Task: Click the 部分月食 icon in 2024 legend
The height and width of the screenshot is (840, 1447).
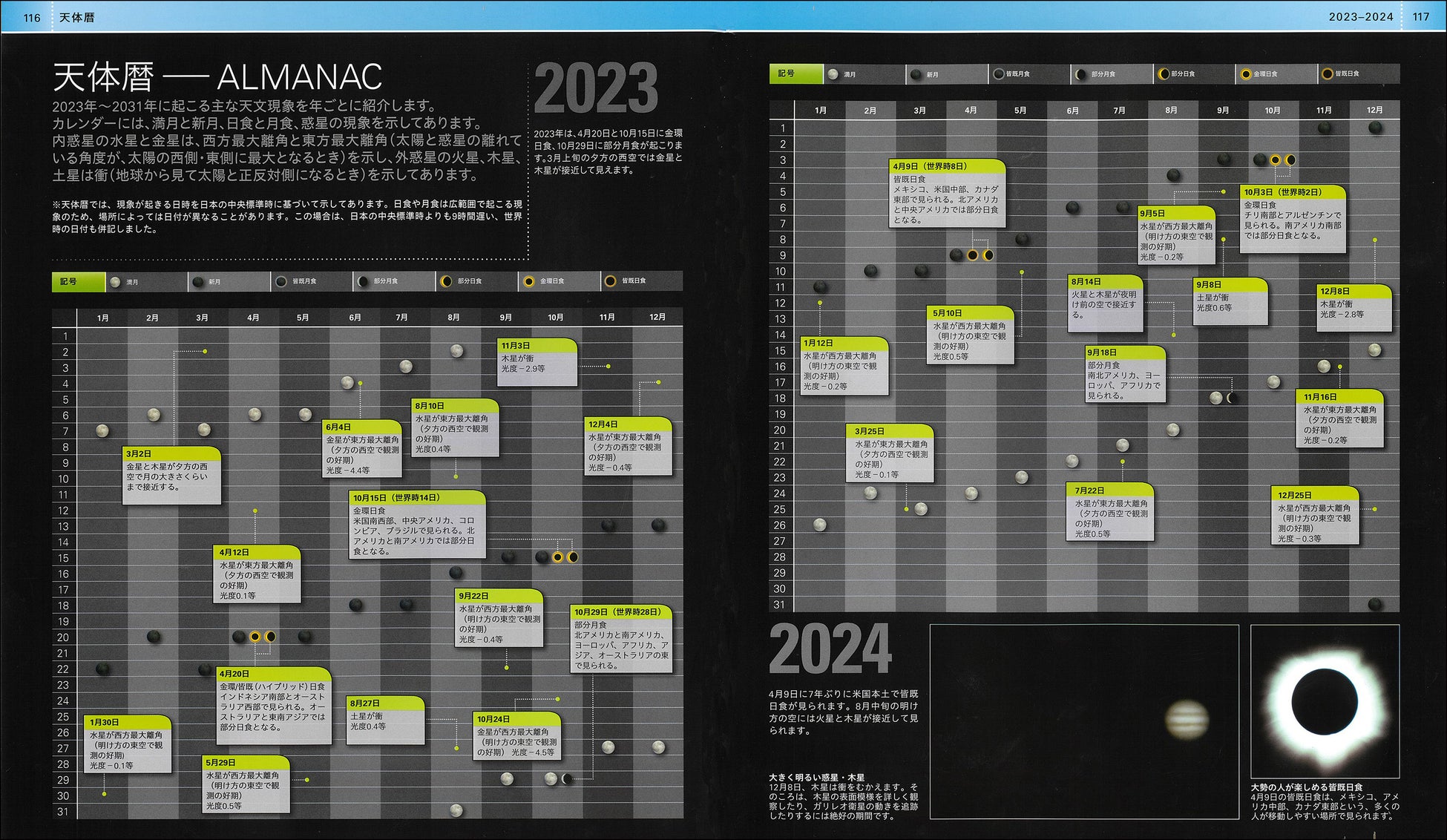Action: [x=1081, y=74]
